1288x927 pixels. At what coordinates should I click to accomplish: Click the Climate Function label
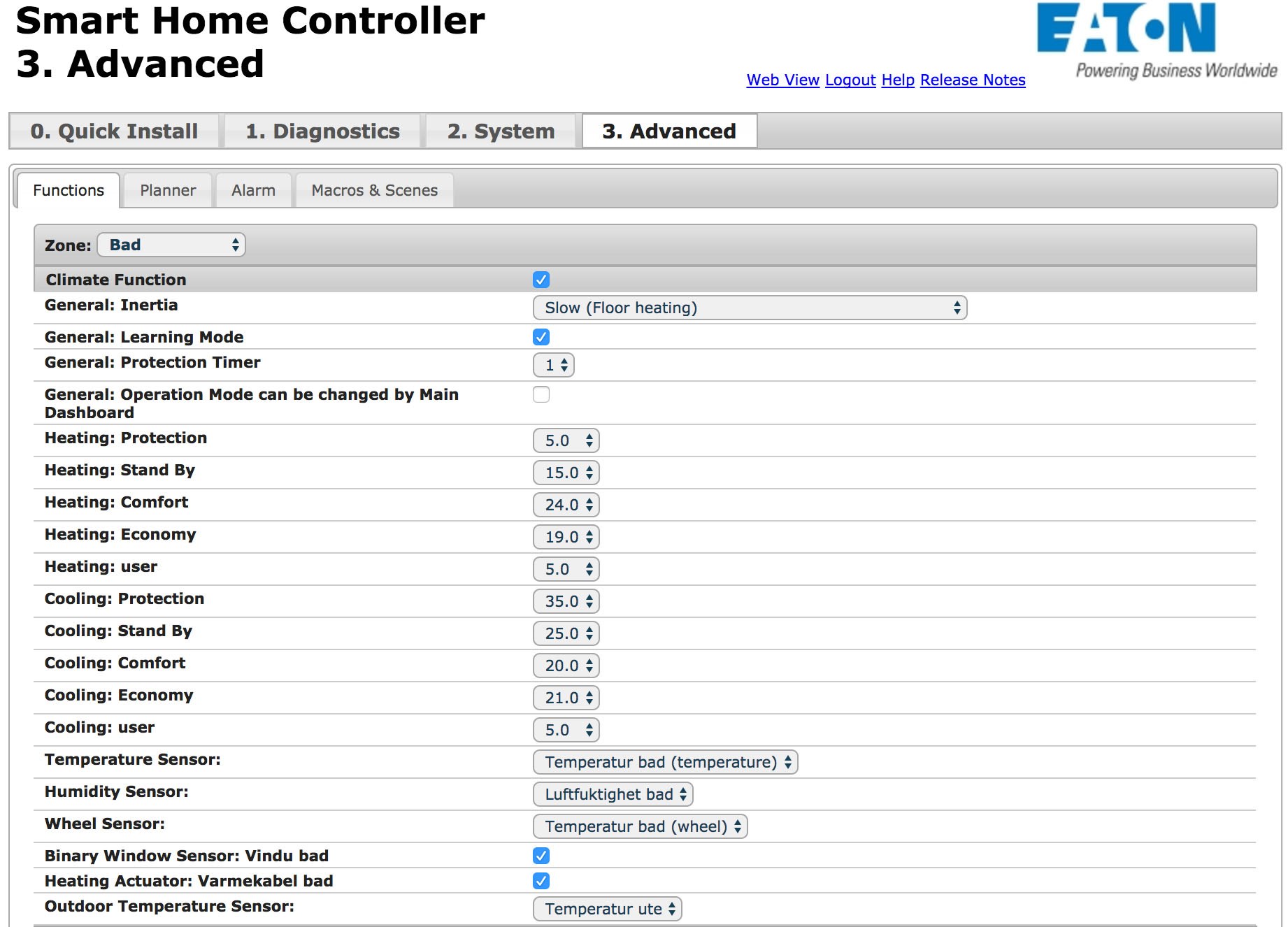[x=116, y=280]
